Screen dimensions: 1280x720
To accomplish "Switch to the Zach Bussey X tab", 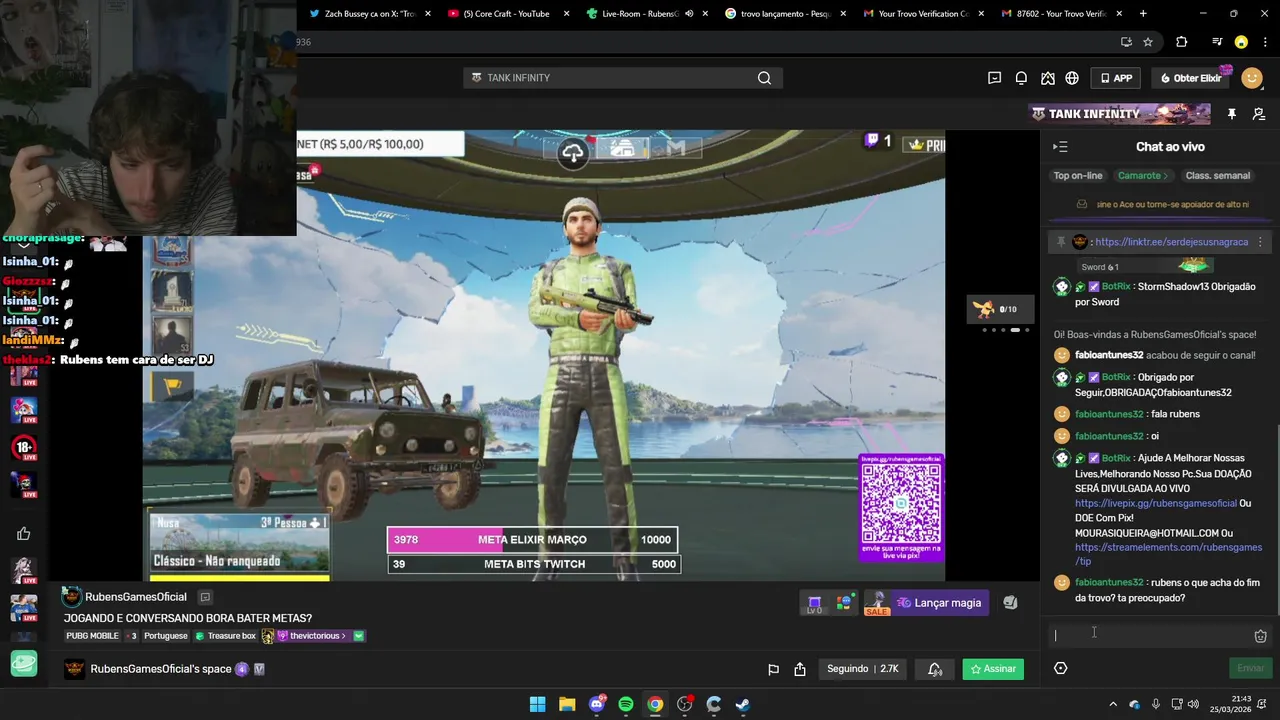I will (369, 14).
